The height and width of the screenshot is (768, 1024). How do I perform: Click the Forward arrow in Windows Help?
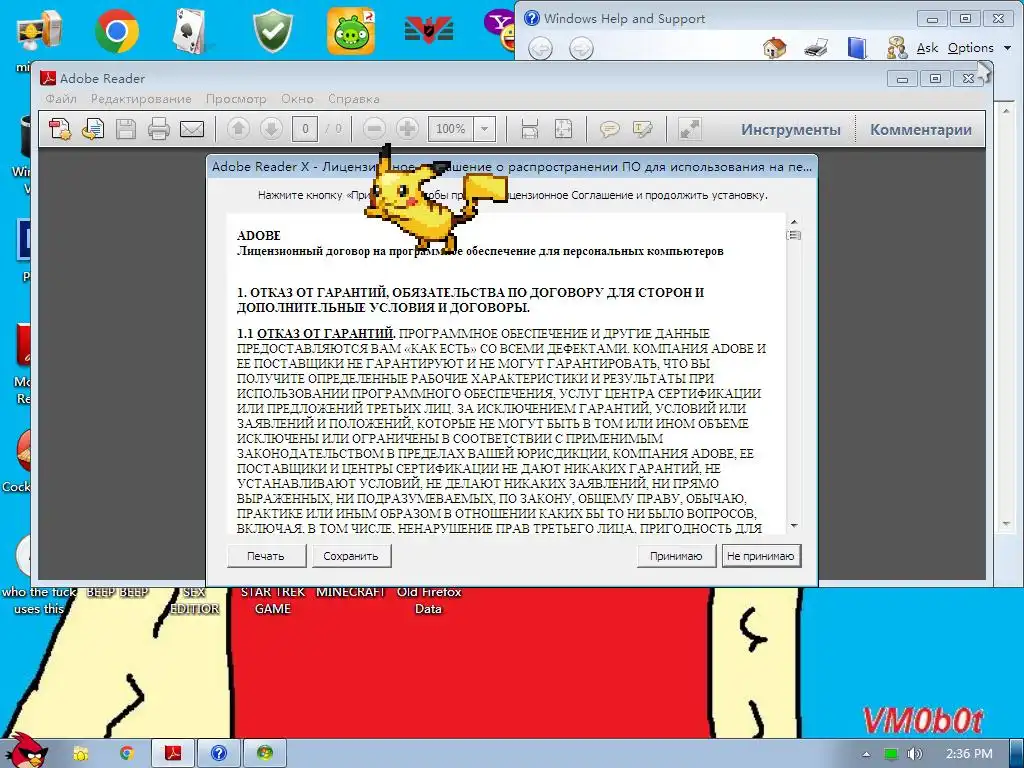[x=581, y=48]
